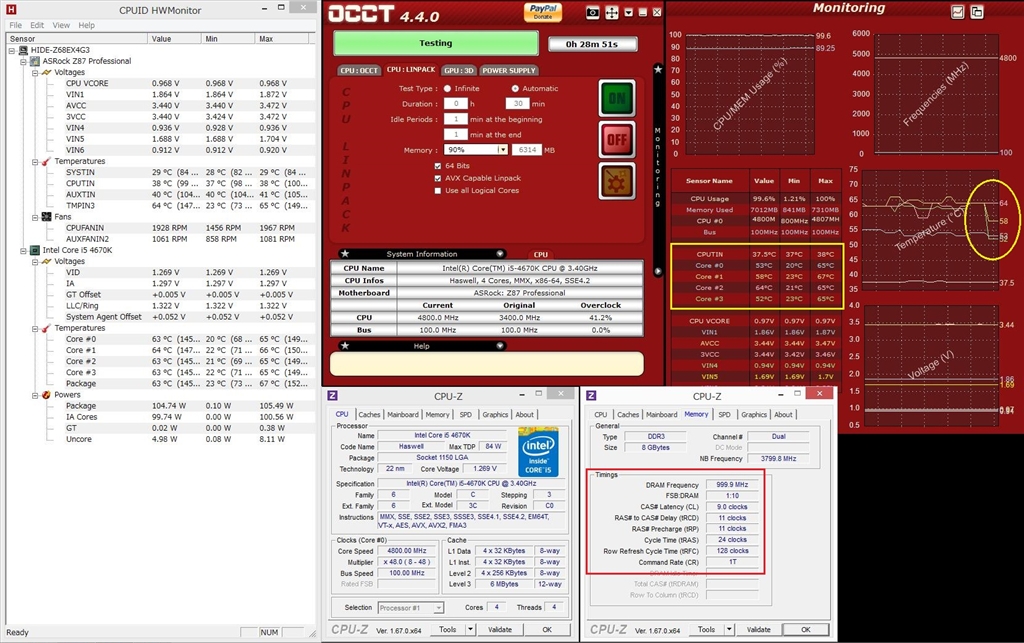The height and width of the screenshot is (643, 1024).
Task: Click the star icon beside System Information
Action: [x=345, y=254]
